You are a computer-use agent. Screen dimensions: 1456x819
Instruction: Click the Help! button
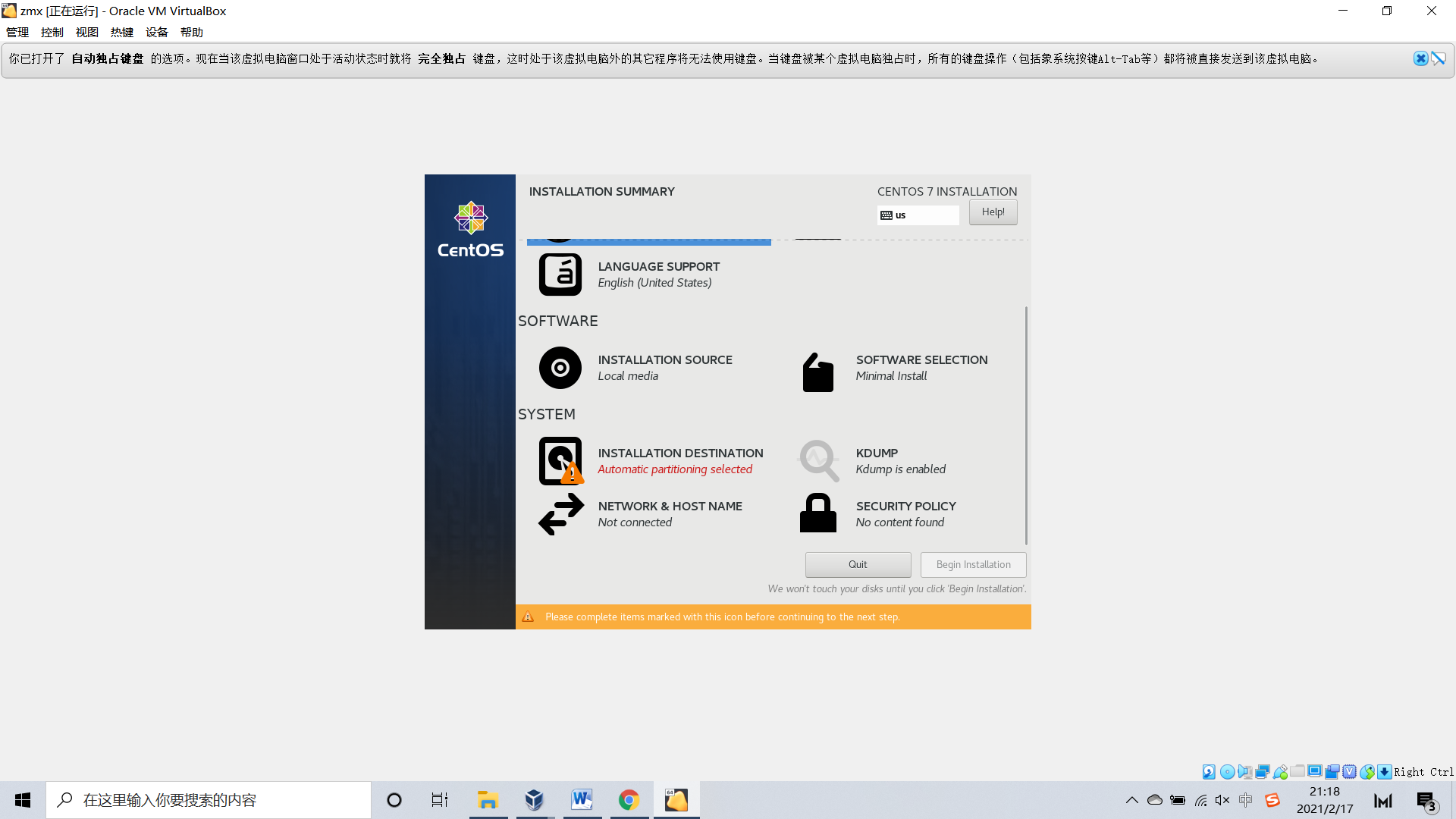993,212
